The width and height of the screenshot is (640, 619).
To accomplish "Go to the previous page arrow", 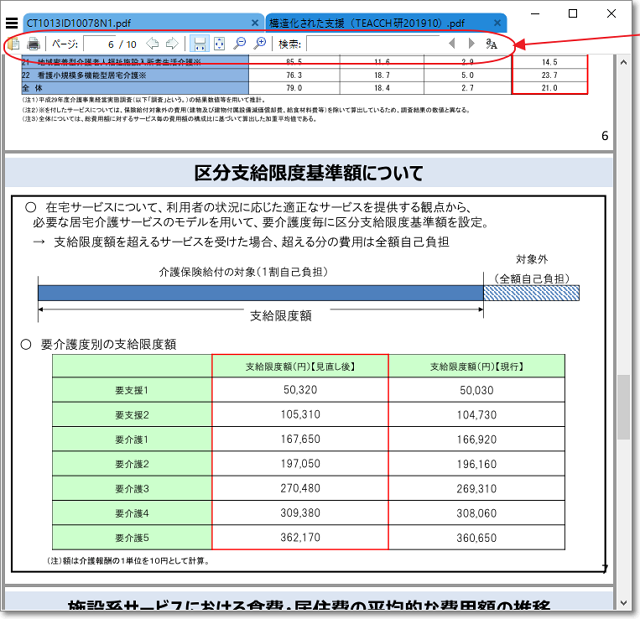I will pos(152,44).
